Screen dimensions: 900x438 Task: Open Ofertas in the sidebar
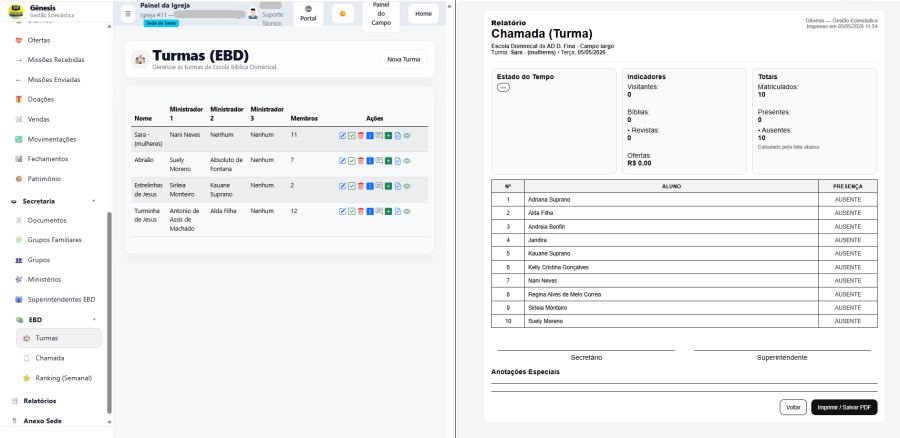[x=39, y=40]
